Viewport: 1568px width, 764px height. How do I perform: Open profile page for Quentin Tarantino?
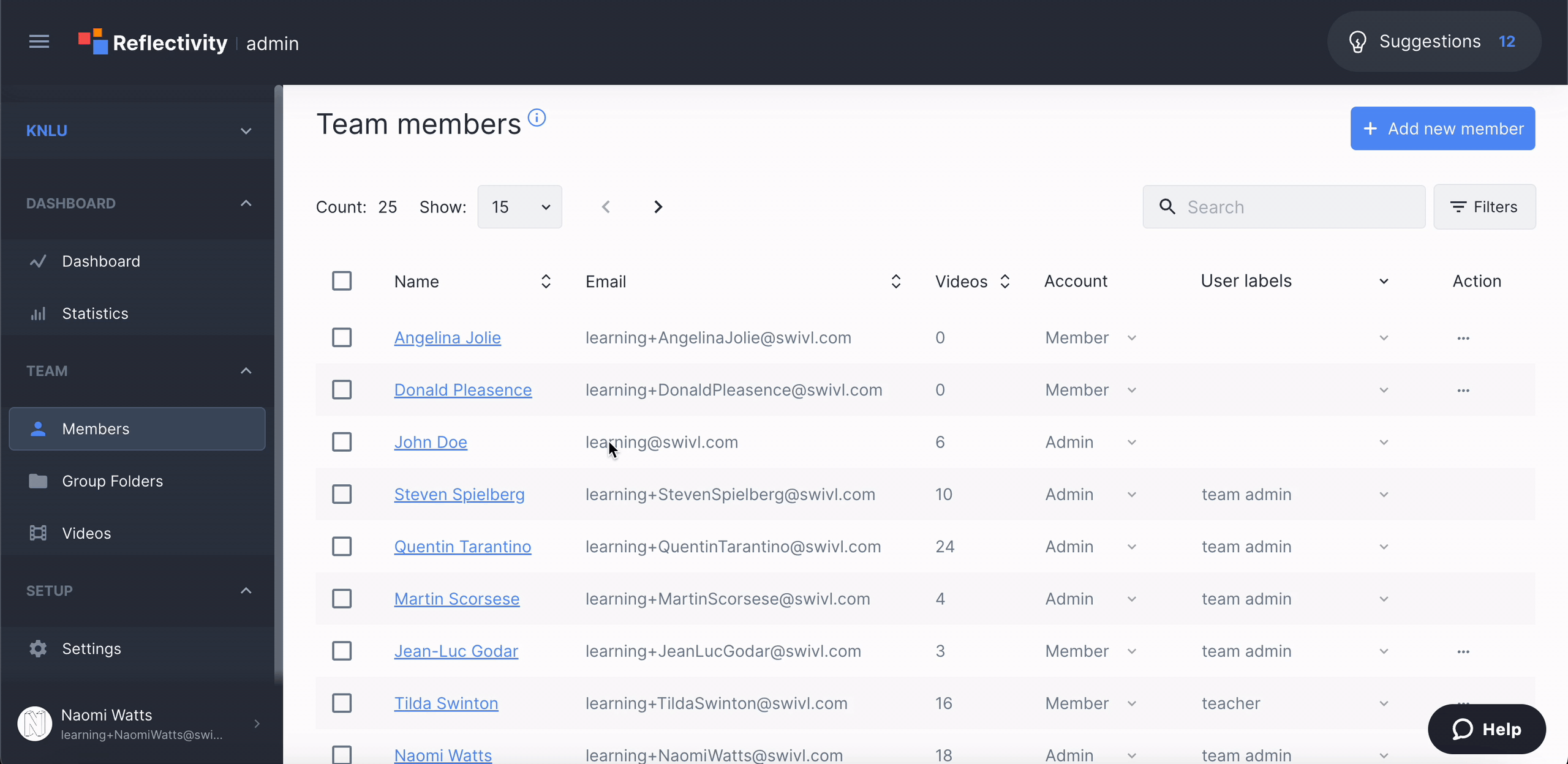click(462, 546)
